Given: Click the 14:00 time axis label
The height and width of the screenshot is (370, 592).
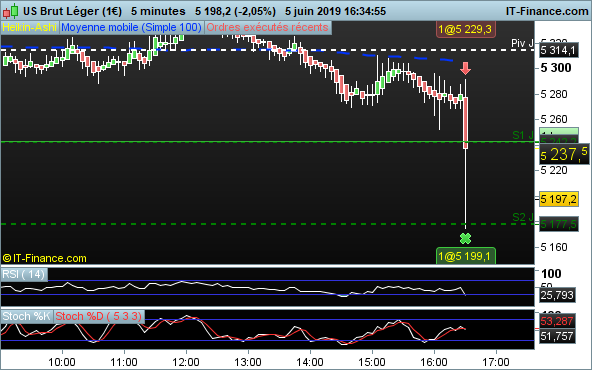Looking at the screenshot, I should (x=310, y=362).
